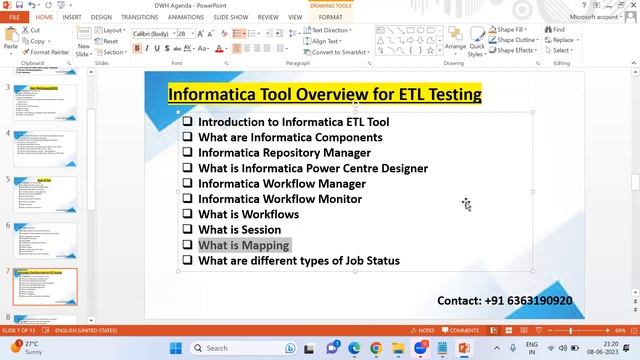640x360 pixels.
Task: Switch to the DESIGN tab
Action: pos(101,17)
